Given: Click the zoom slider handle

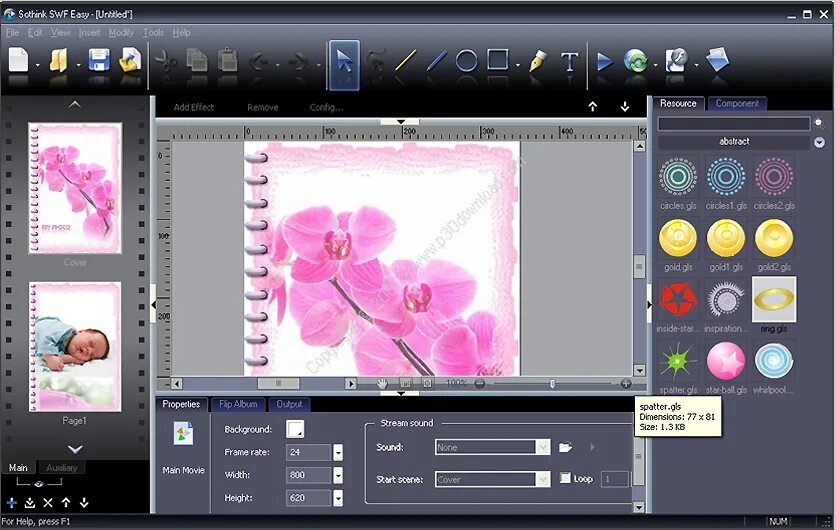Looking at the screenshot, I should pyautogui.click(x=552, y=383).
